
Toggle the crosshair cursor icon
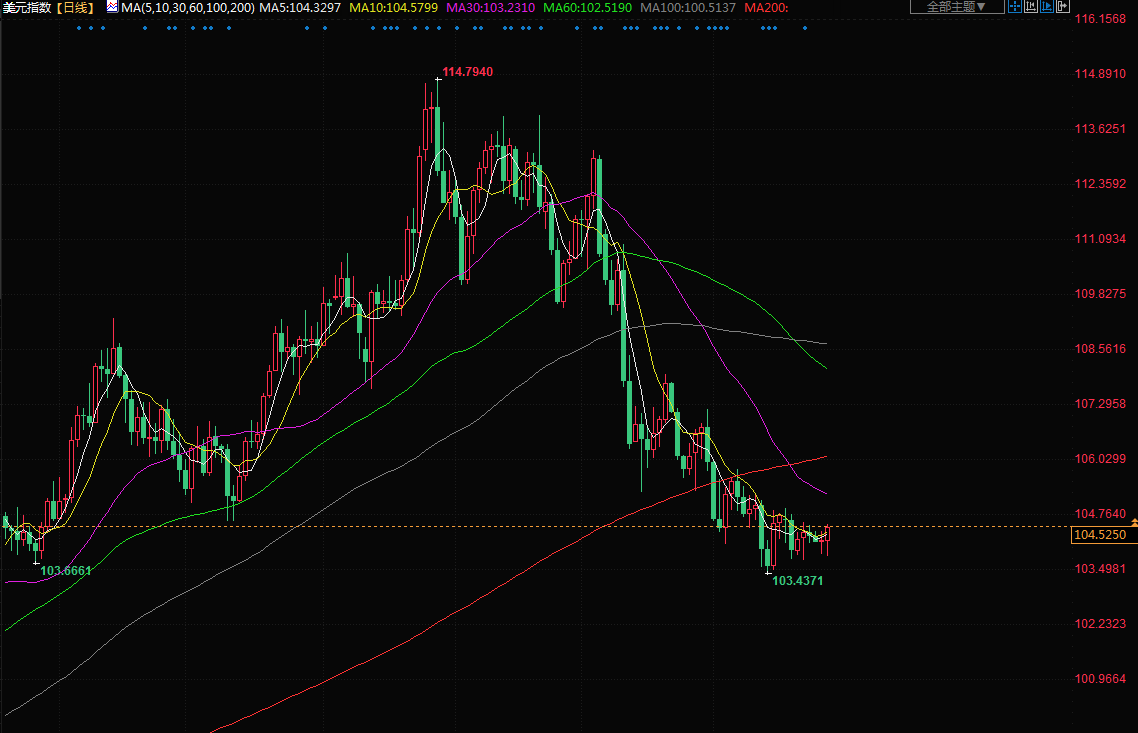tap(1015, 7)
